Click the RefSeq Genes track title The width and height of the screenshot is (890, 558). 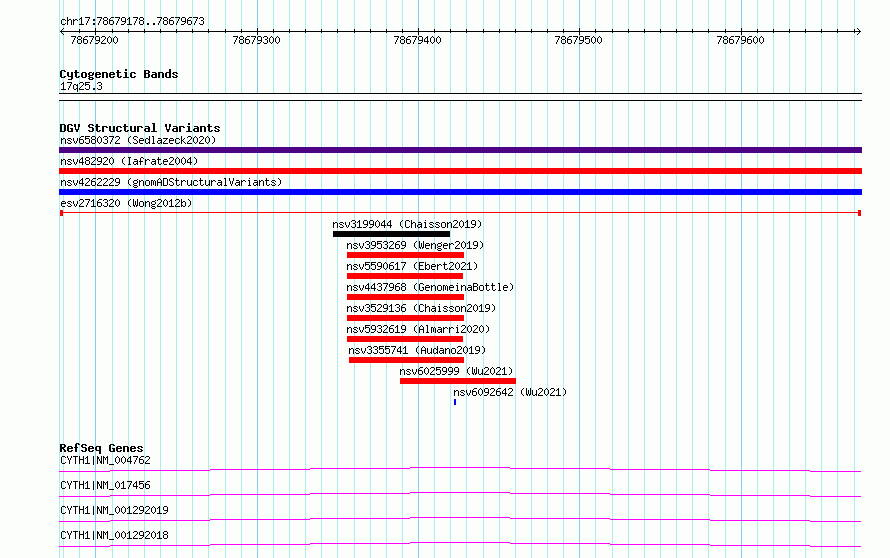tap(101, 448)
